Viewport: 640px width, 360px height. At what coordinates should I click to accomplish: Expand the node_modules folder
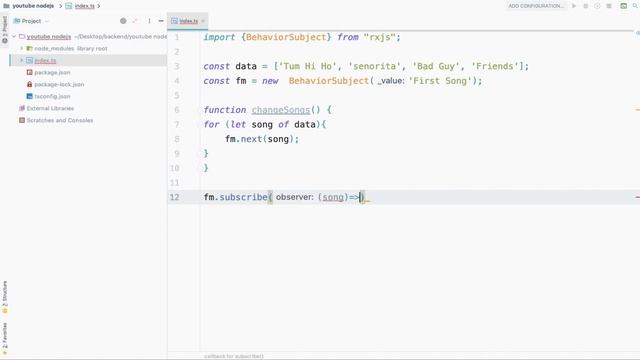22,49
